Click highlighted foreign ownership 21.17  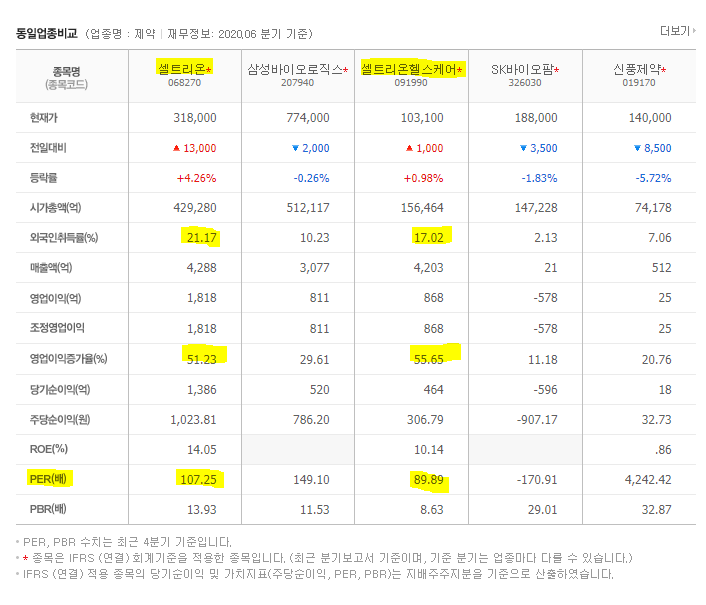coord(202,238)
